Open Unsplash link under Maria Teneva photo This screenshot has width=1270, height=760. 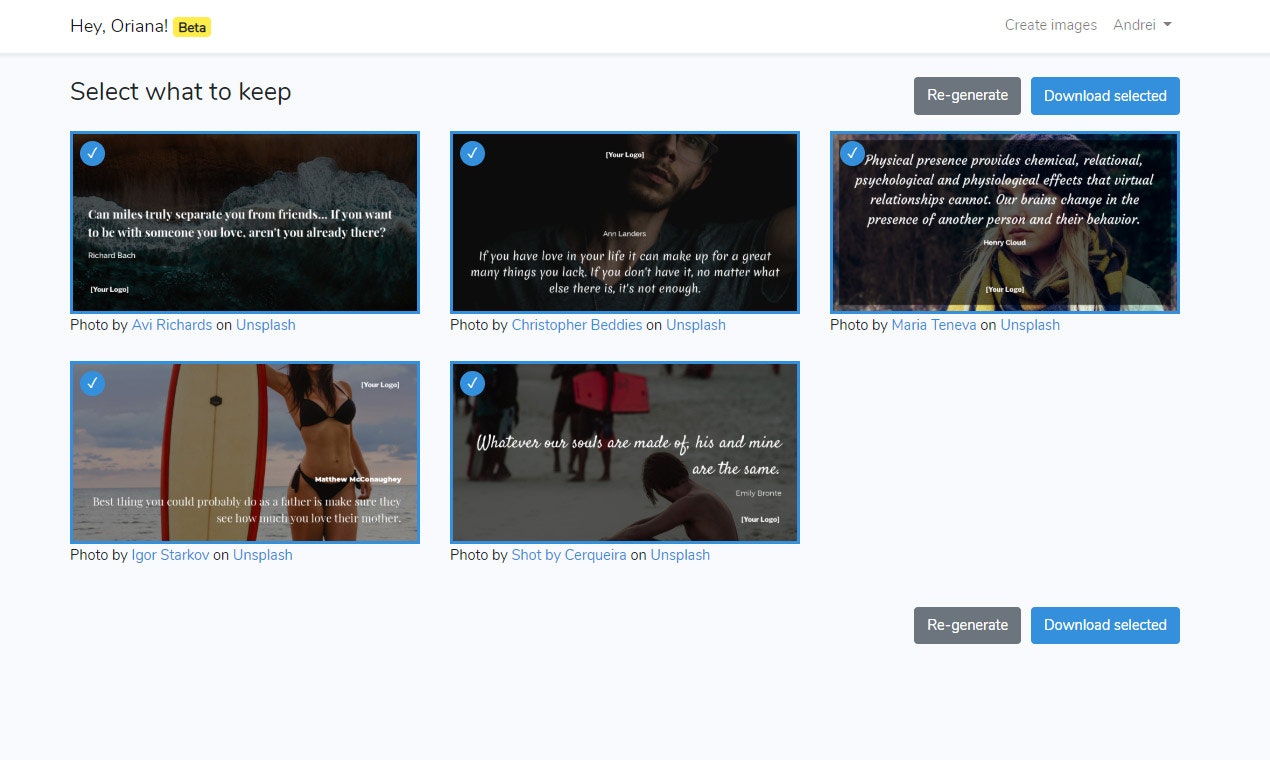point(1030,325)
